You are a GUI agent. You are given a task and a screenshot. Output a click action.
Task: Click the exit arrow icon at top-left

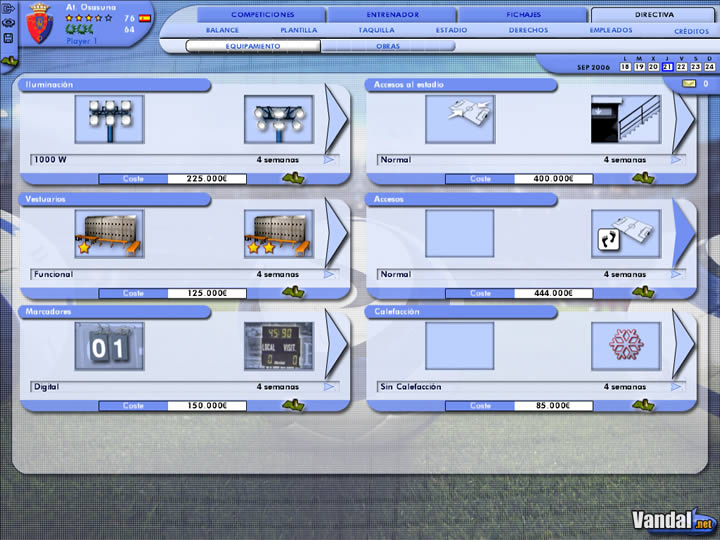[x=8, y=8]
